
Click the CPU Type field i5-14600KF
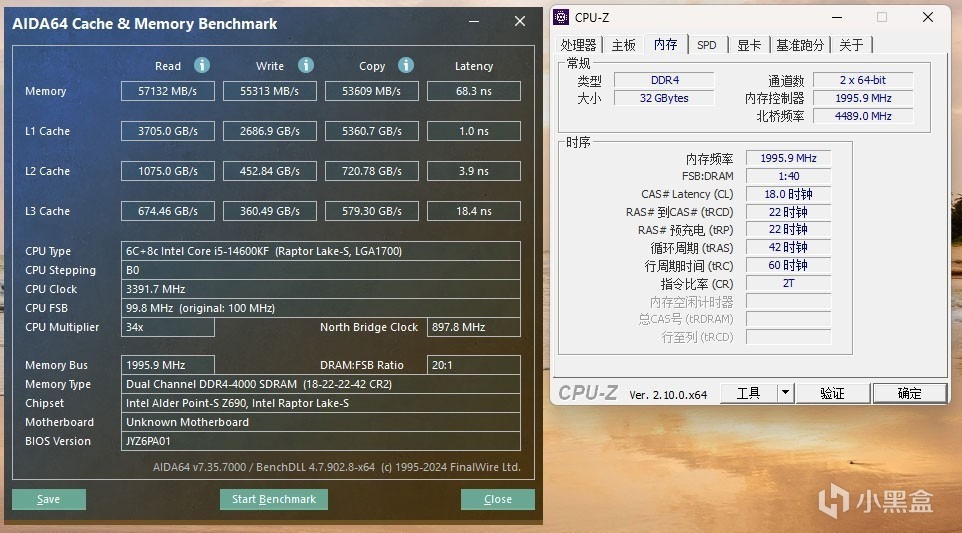(321, 251)
